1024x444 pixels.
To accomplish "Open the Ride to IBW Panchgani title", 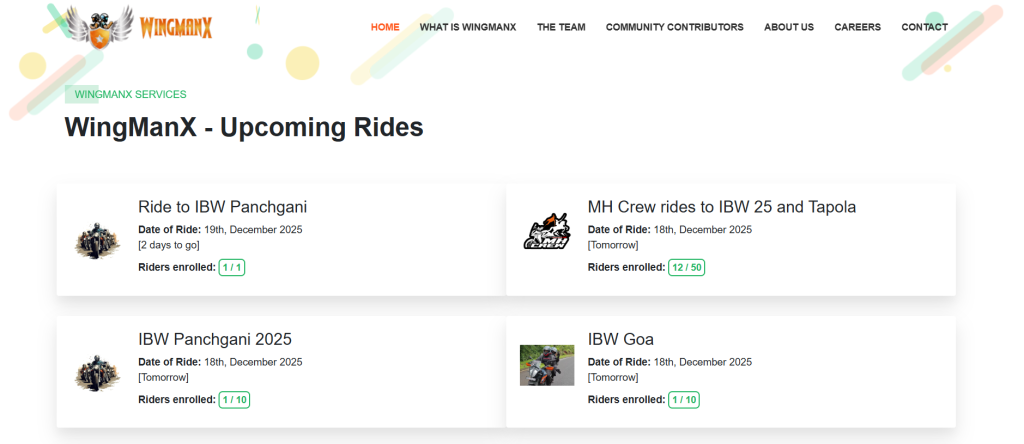I will (x=222, y=207).
